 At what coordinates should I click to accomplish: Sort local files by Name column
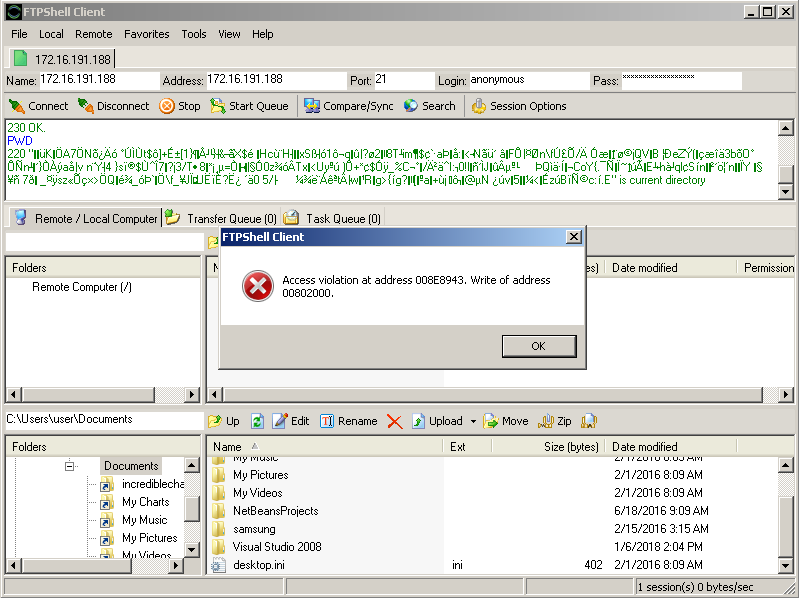(x=325, y=447)
